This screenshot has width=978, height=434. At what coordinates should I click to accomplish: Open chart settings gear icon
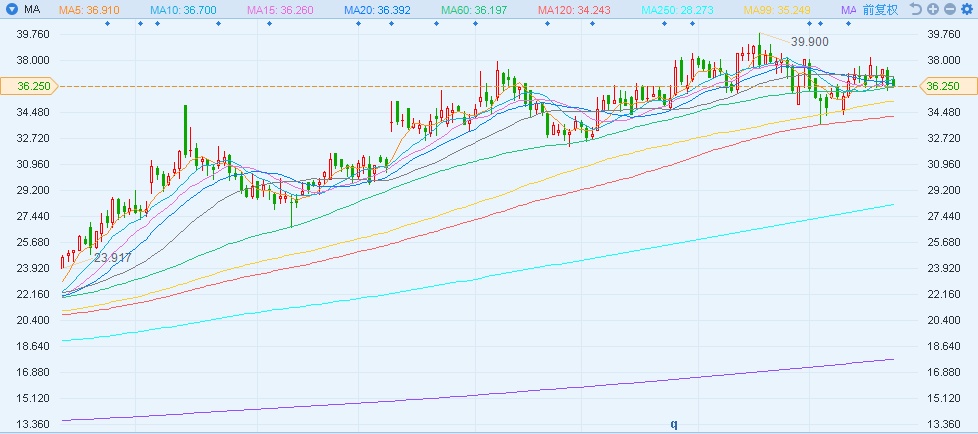point(965,9)
